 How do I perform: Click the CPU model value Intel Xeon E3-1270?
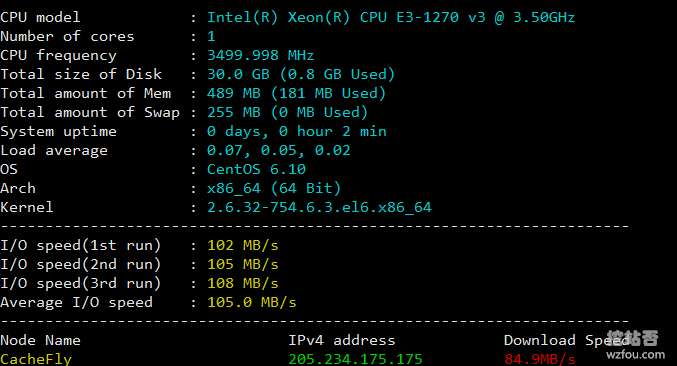pyautogui.click(x=391, y=17)
